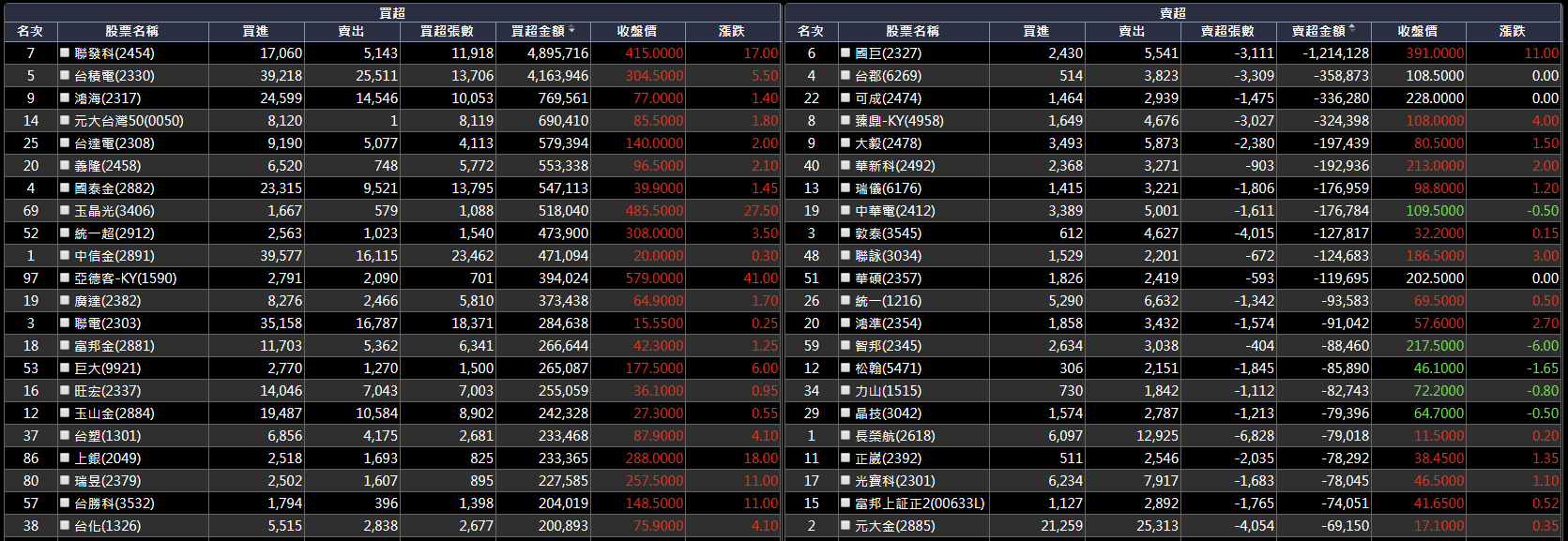Open stock 華新科(2492)

895,166
